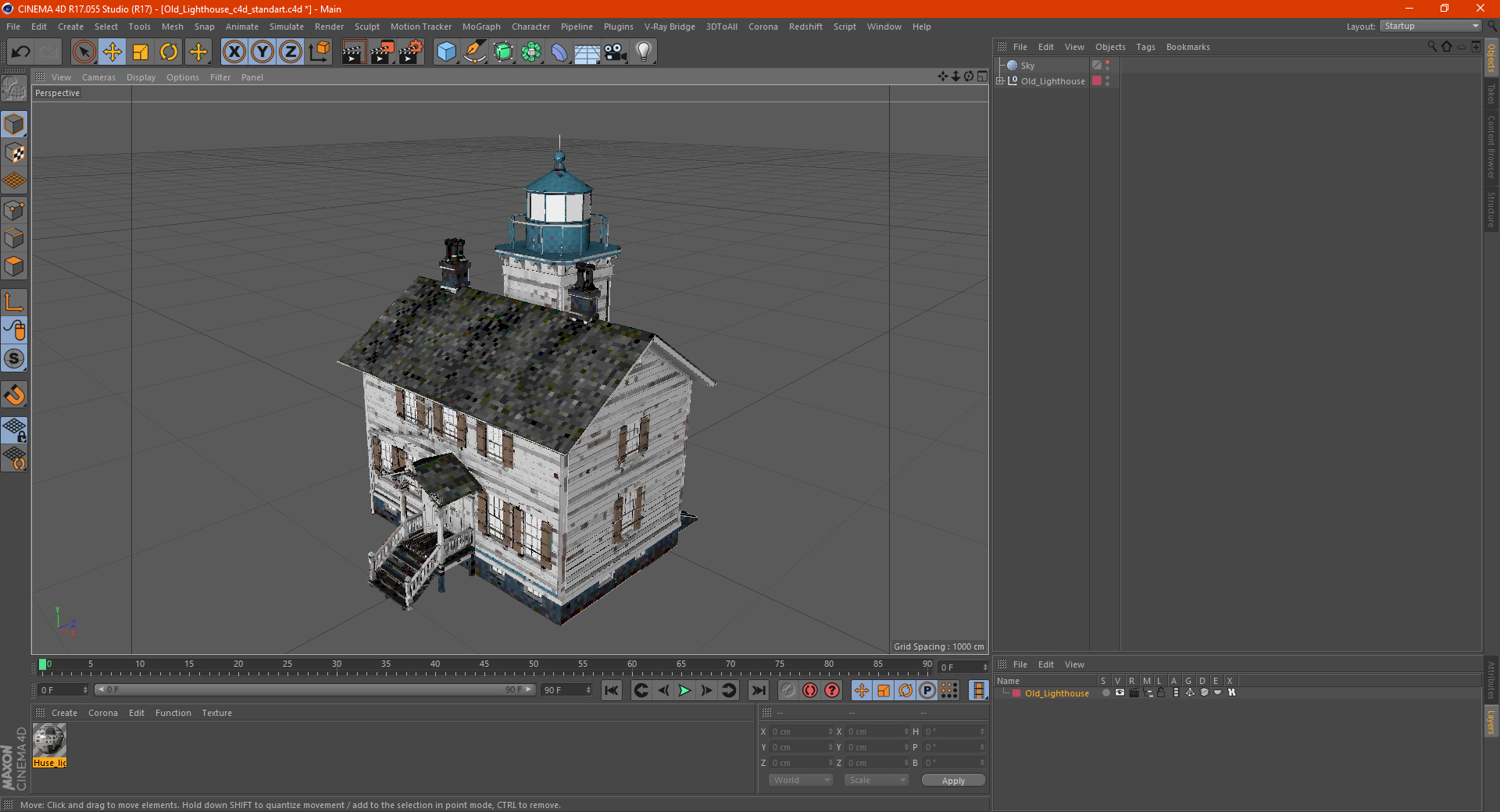The height and width of the screenshot is (812, 1500).
Task: Select the Scale tool in toolbar
Action: coord(141,52)
